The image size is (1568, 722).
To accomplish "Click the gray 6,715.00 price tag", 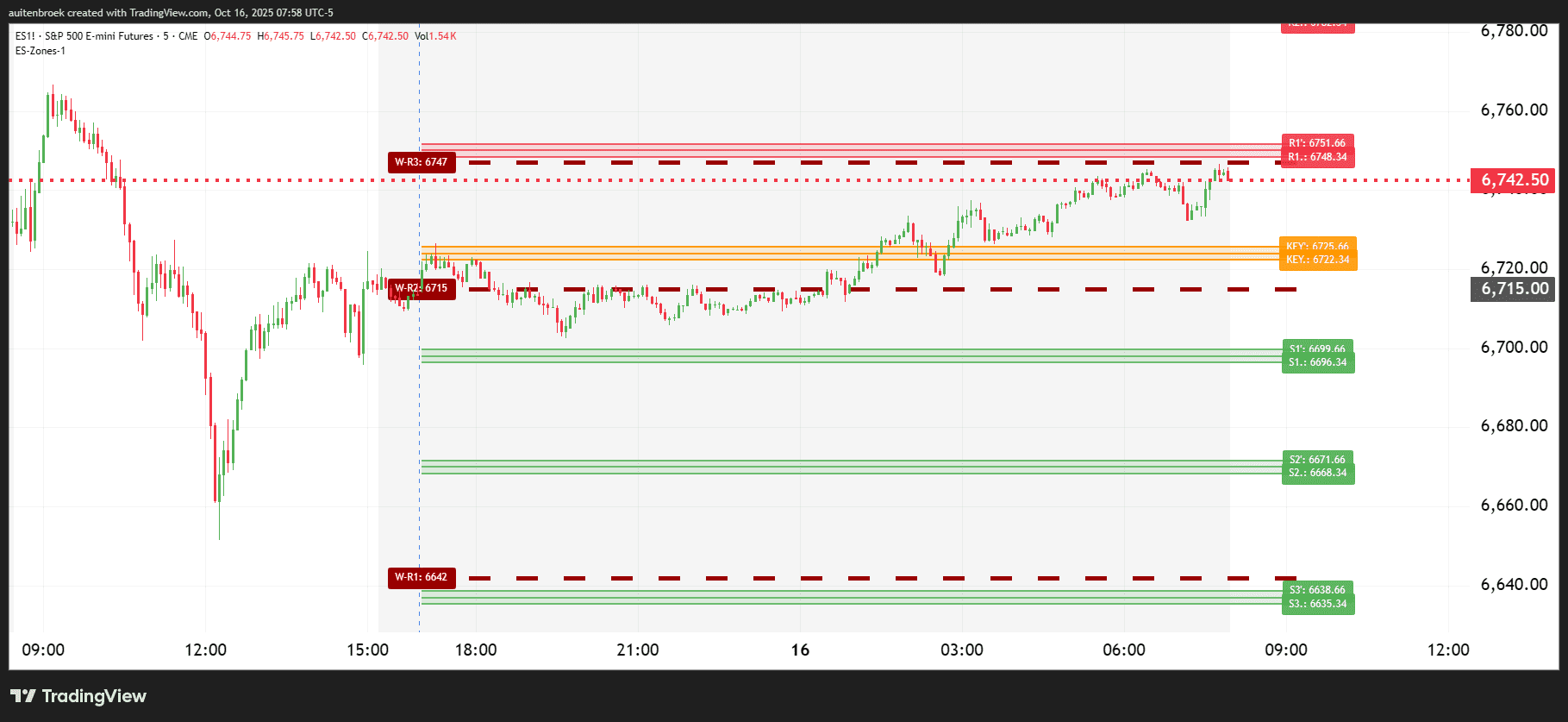I will coord(1513,289).
